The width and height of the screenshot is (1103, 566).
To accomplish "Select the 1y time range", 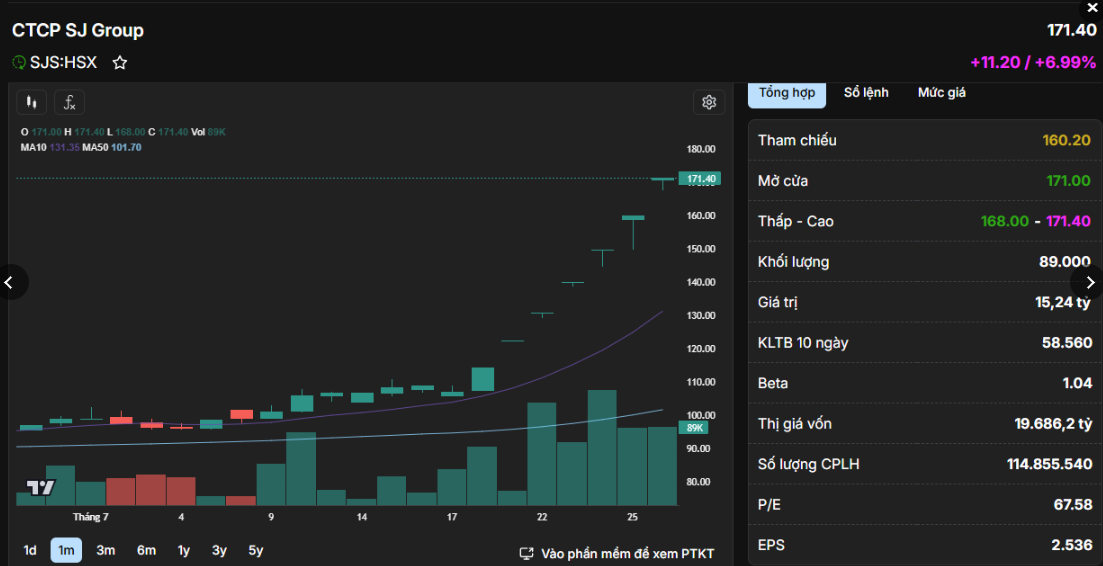I will 184,551.
